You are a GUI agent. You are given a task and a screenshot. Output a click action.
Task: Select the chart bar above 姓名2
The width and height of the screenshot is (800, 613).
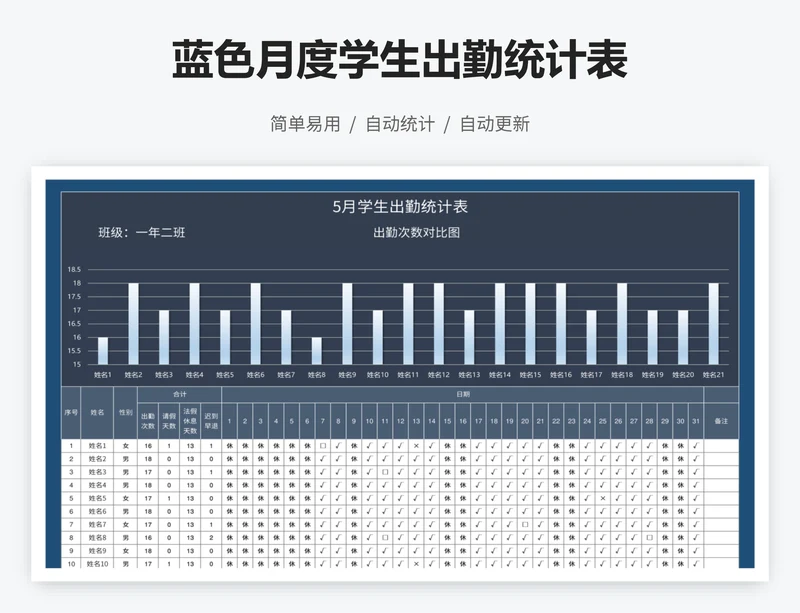[133, 324]
